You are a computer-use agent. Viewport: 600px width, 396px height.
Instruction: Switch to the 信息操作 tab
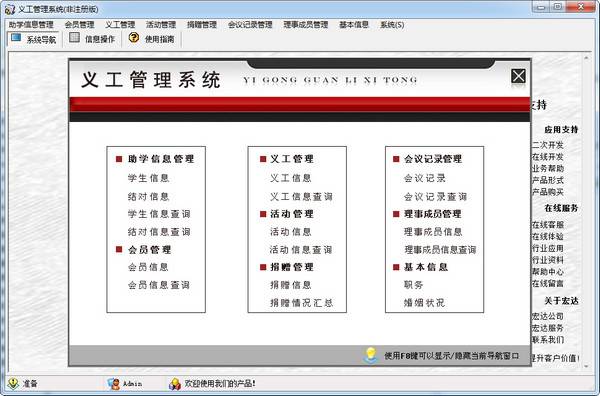click(x=92, y=39)
